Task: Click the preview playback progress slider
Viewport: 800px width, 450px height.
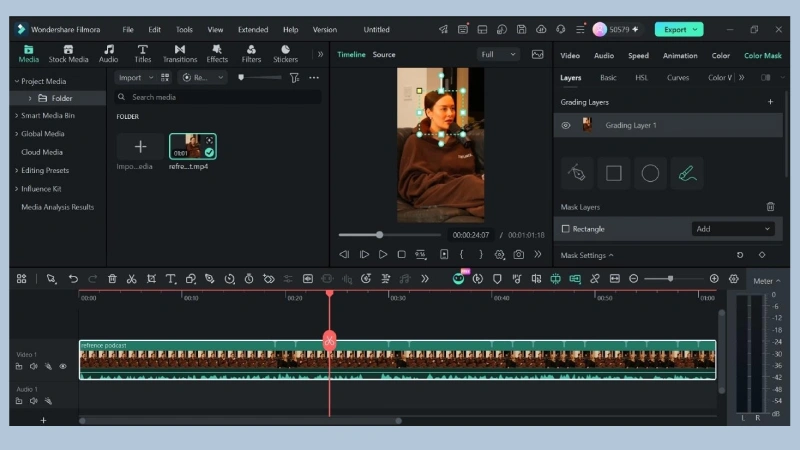Action: pyautogui.click(x=390, y=235)
